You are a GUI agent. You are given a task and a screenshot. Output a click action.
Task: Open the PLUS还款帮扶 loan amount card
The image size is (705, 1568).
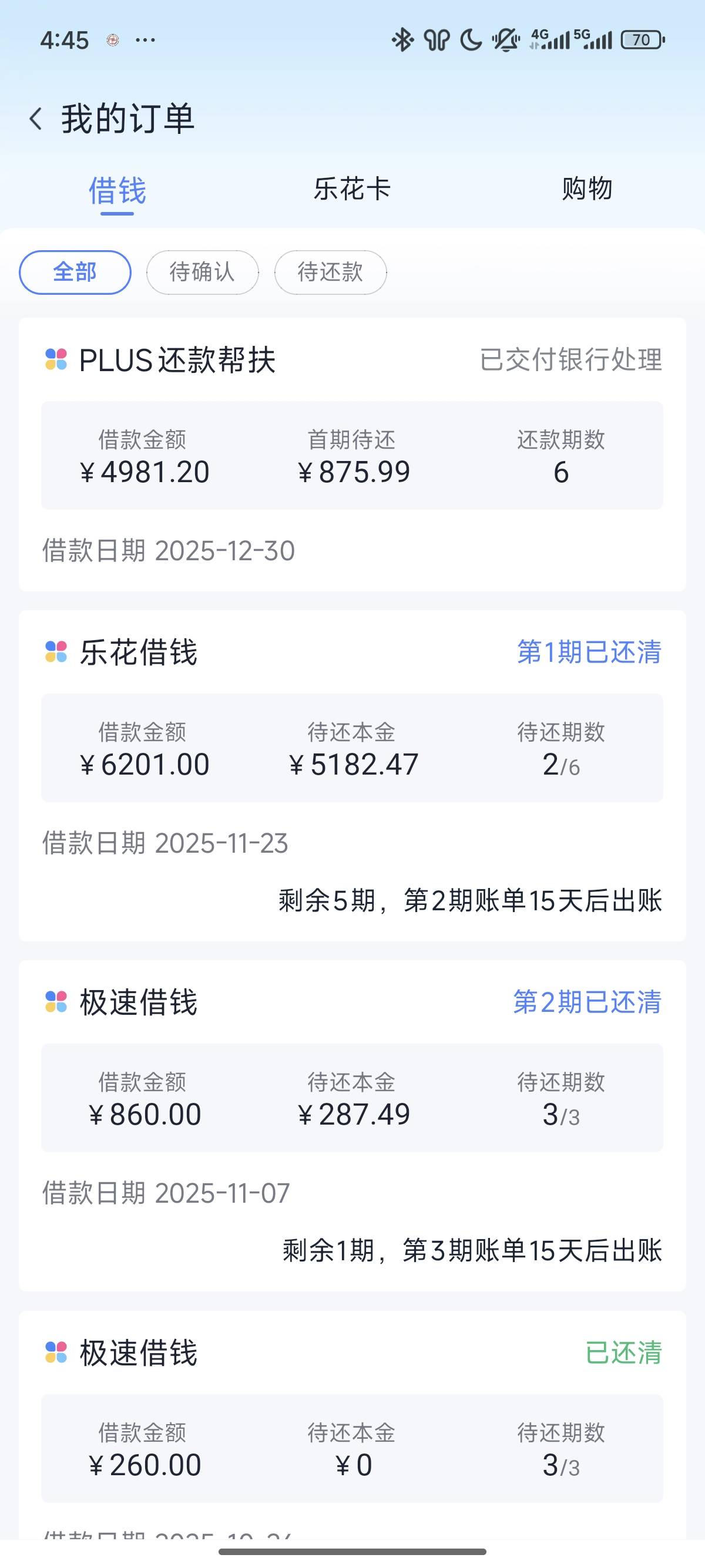[x=352, y=455]
